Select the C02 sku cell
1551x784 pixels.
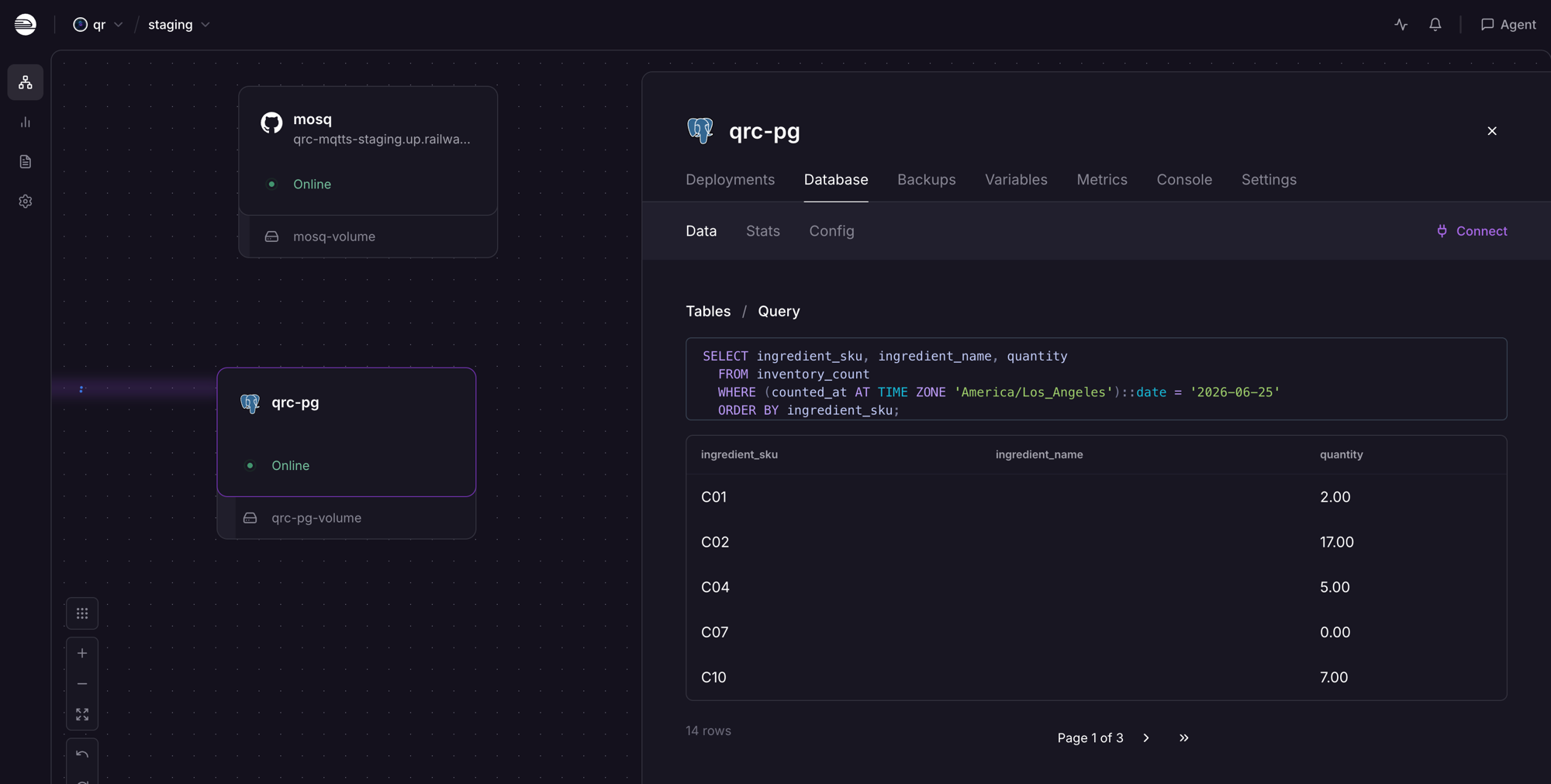coord(715,542)
